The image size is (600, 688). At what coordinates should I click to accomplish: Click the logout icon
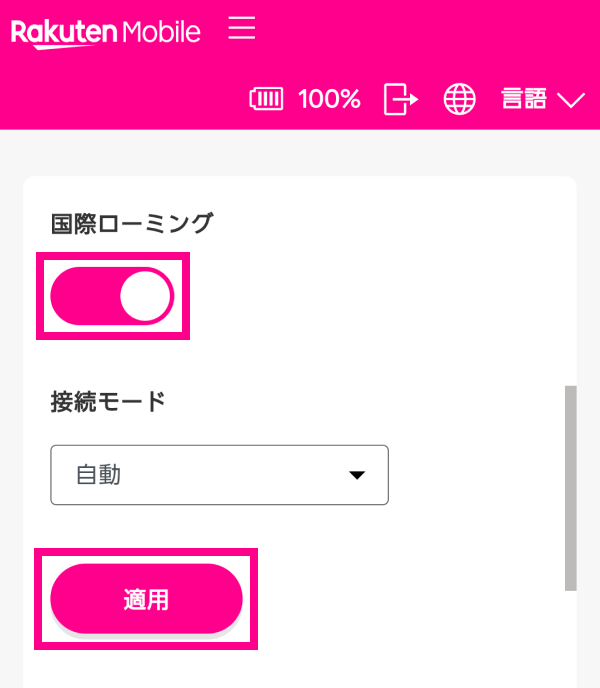point(400,99)
